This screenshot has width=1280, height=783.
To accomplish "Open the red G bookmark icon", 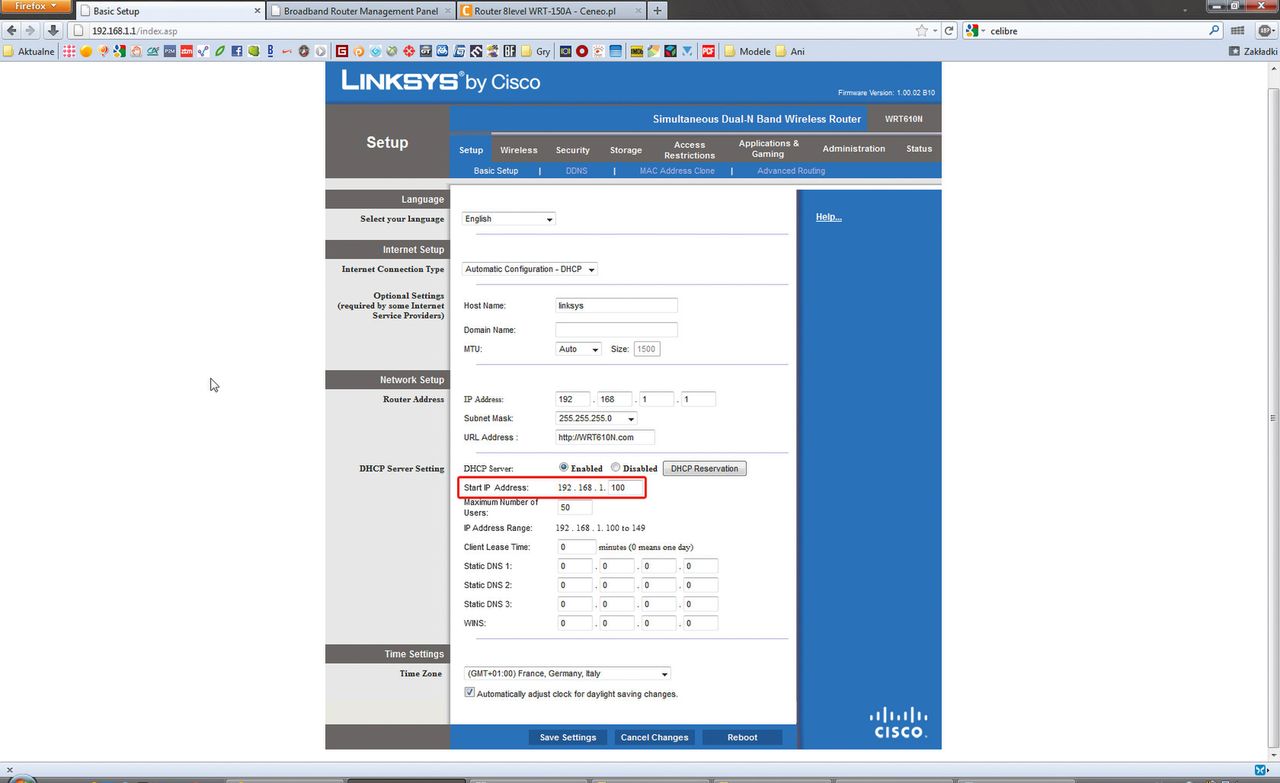I will (x=341, y=51).
